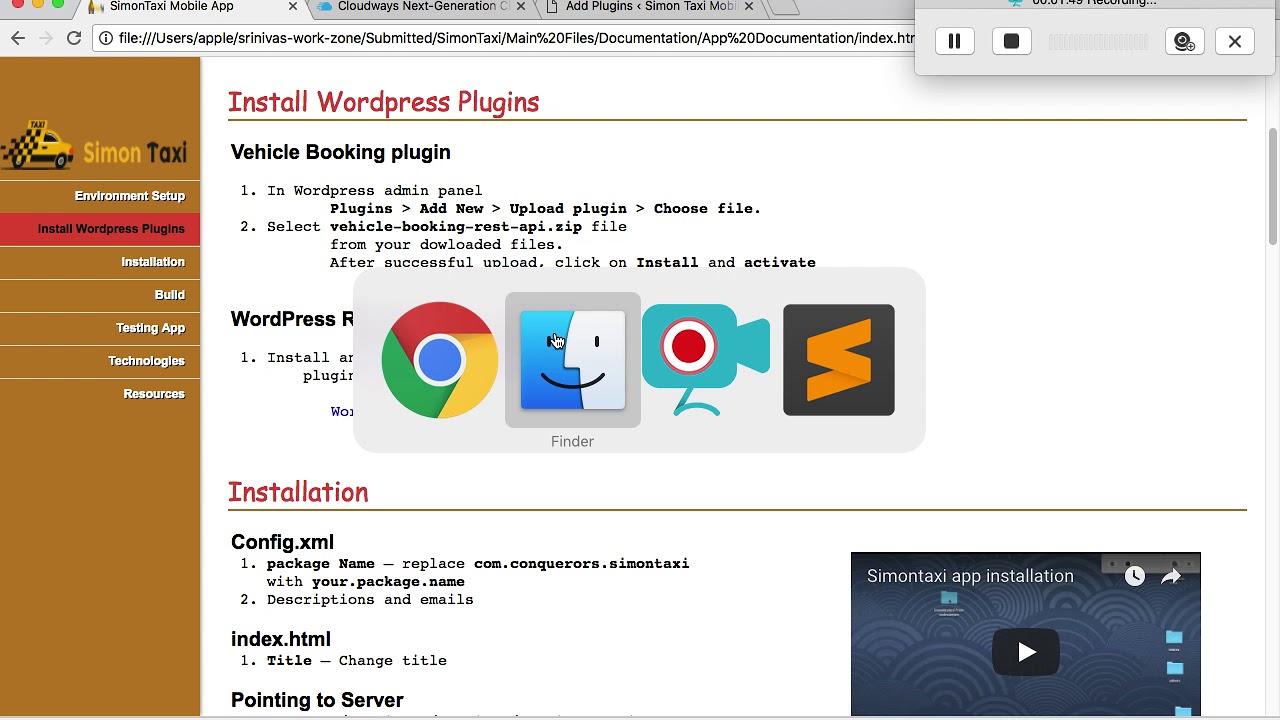The image size is (1280, 720).
Task: Go to Build section in sidebar
Action: click(x=170, y=295)
